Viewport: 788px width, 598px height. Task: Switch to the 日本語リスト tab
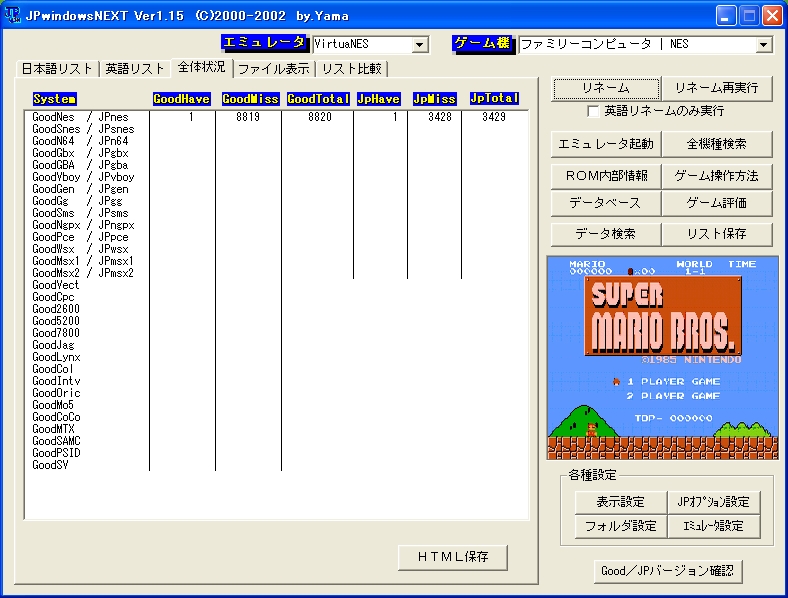click(57, 69)
